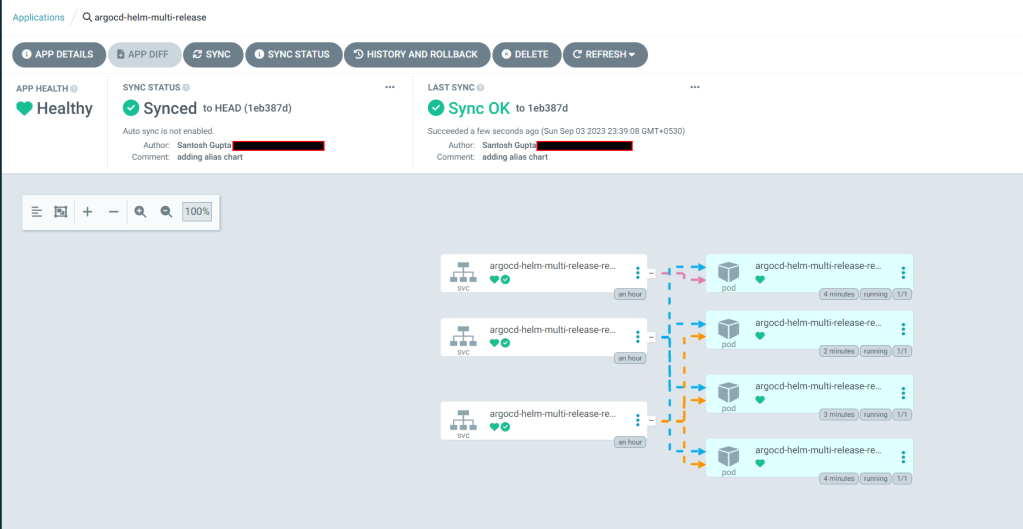Select the bottom svc network icon
Image resolution: width=1023 pixels, height=529 pixels.
point(463,419)
